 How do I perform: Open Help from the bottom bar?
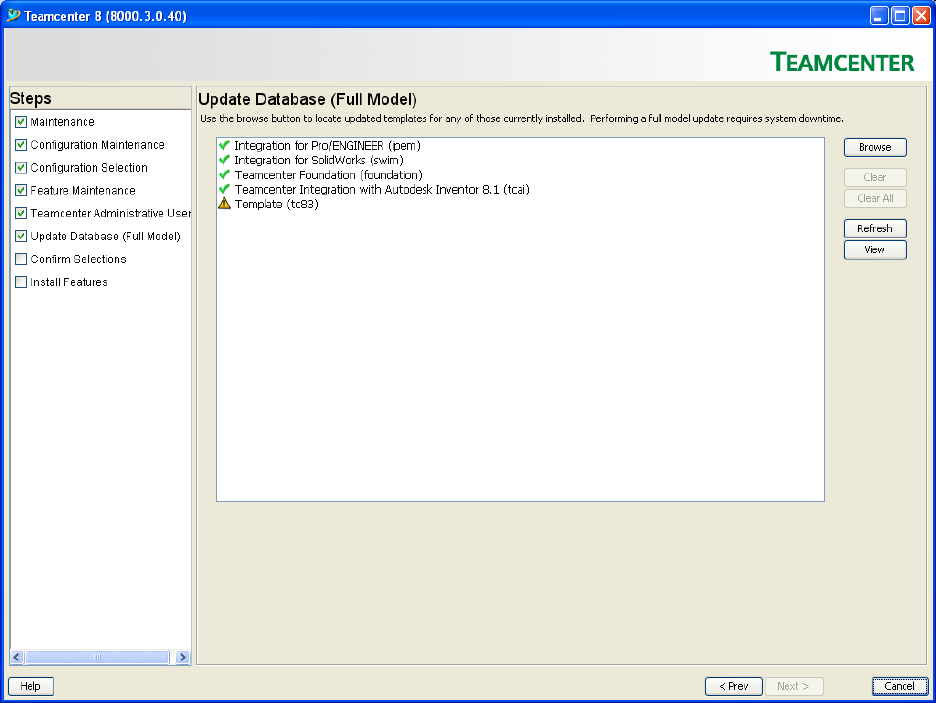[30, 686]
